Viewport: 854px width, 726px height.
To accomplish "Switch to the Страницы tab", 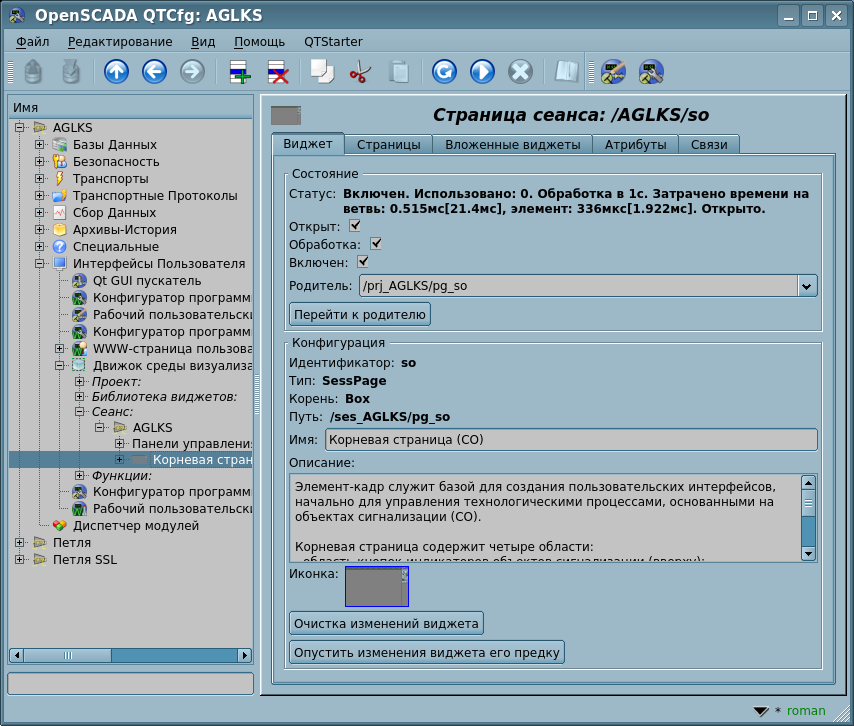I will (388, 145).
